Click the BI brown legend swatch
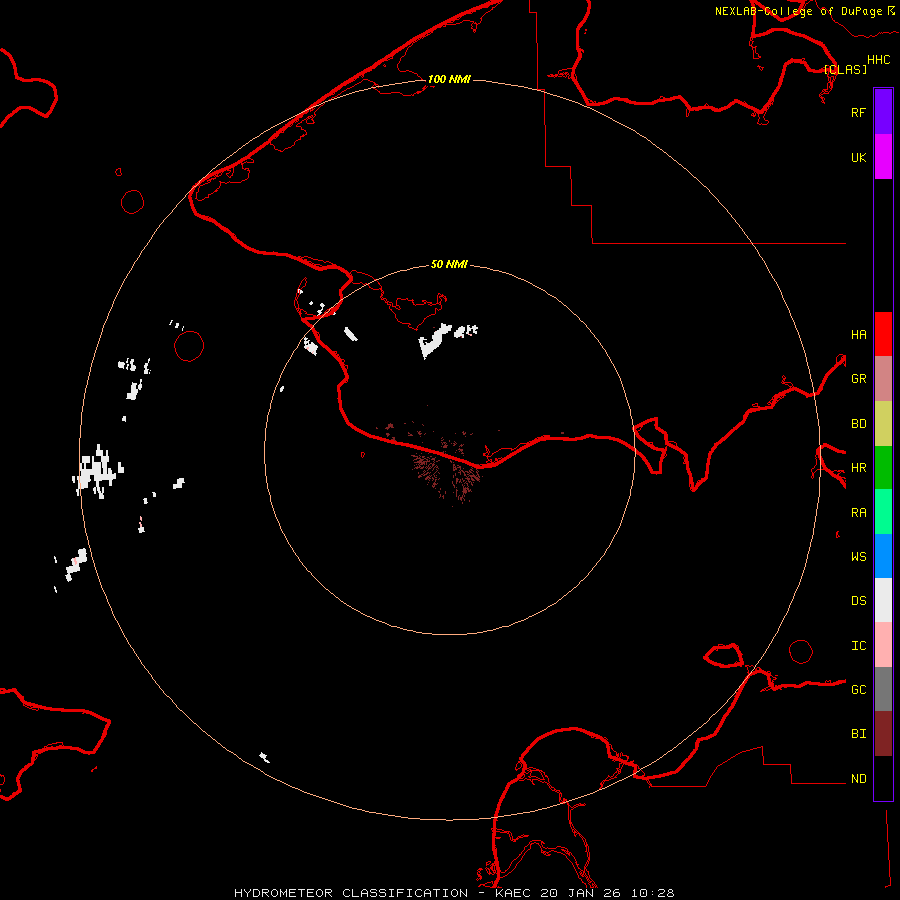 (x=883, y=734)
